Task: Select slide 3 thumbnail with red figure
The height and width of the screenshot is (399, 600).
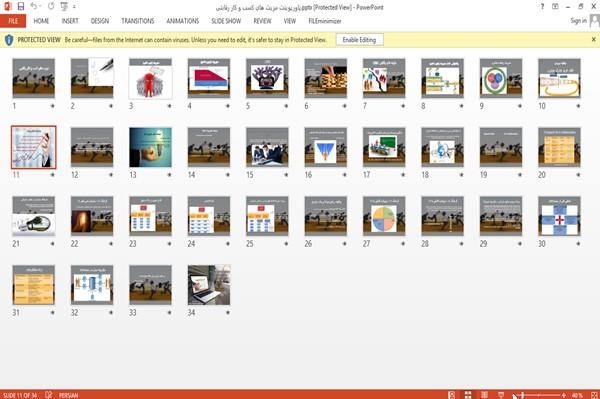Action: click(x=150, y=78)
